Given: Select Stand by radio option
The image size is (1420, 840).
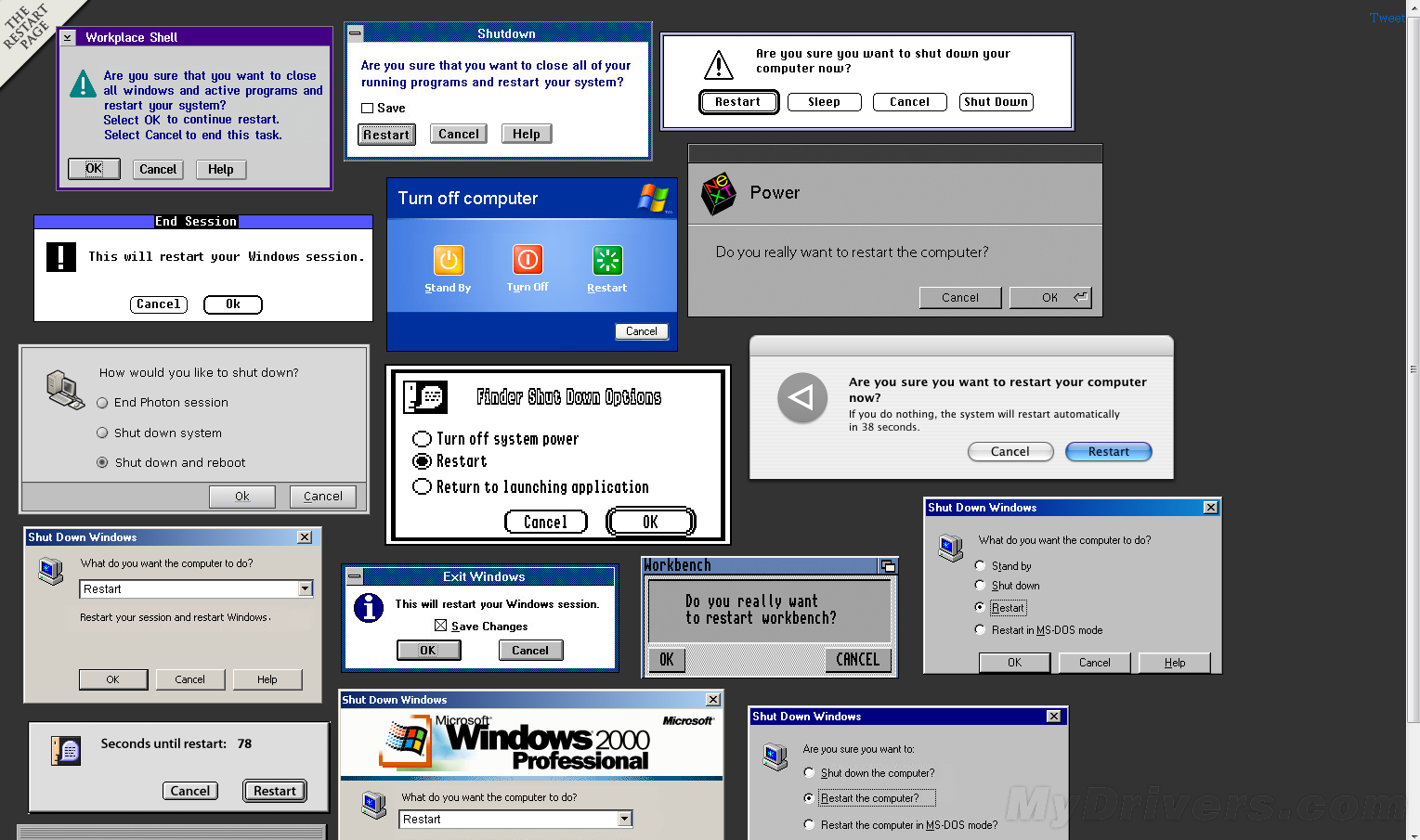Looking at the screenshot, I should [x=980, y=565].
